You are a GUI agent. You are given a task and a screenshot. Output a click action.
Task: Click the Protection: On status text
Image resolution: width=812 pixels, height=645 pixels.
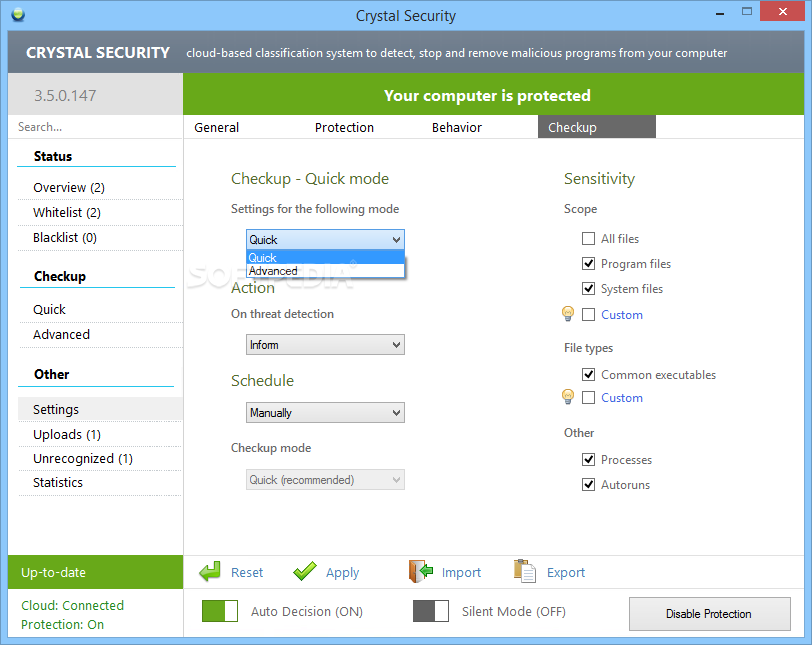pos(62,624)
